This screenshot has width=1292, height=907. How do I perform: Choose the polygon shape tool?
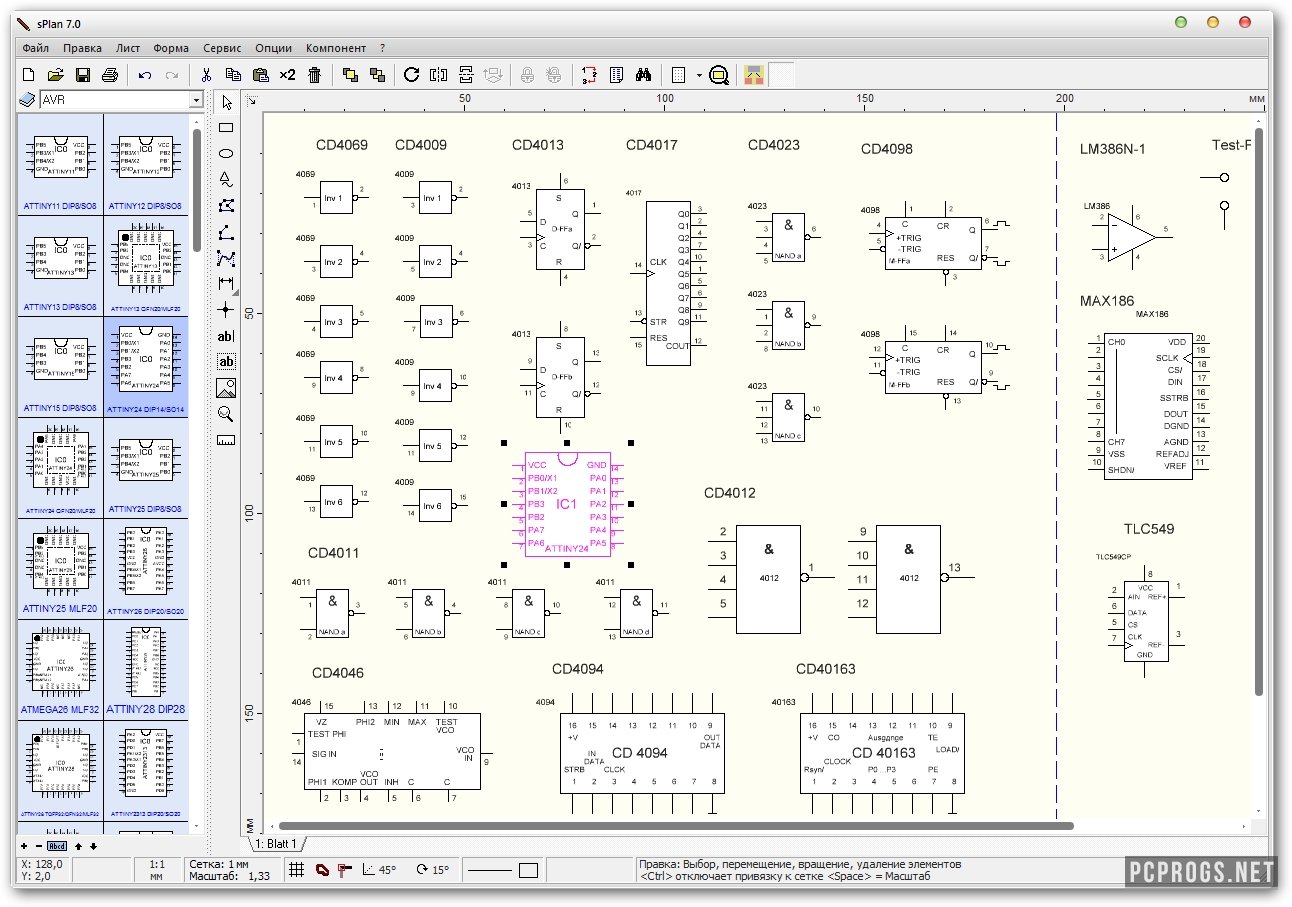[226, 206]
